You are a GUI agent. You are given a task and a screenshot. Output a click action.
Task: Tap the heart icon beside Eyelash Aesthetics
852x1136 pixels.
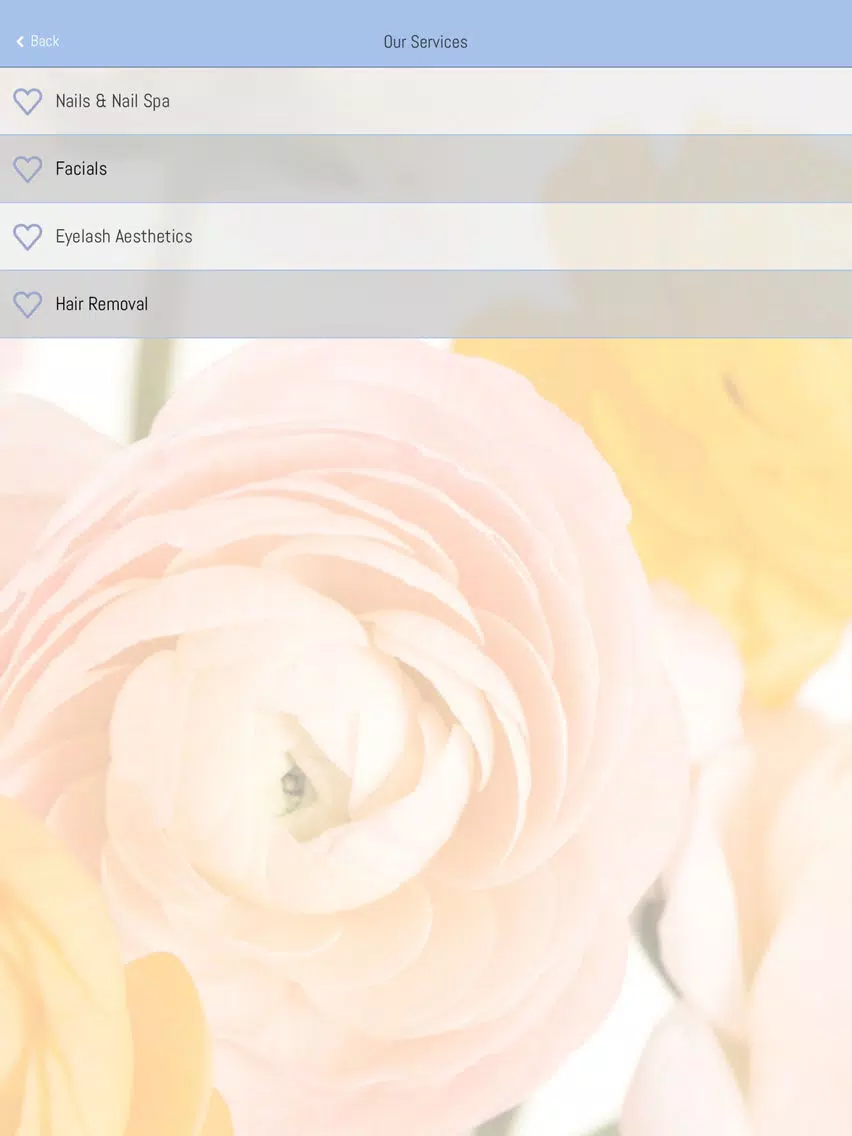[x=28, y=237]
